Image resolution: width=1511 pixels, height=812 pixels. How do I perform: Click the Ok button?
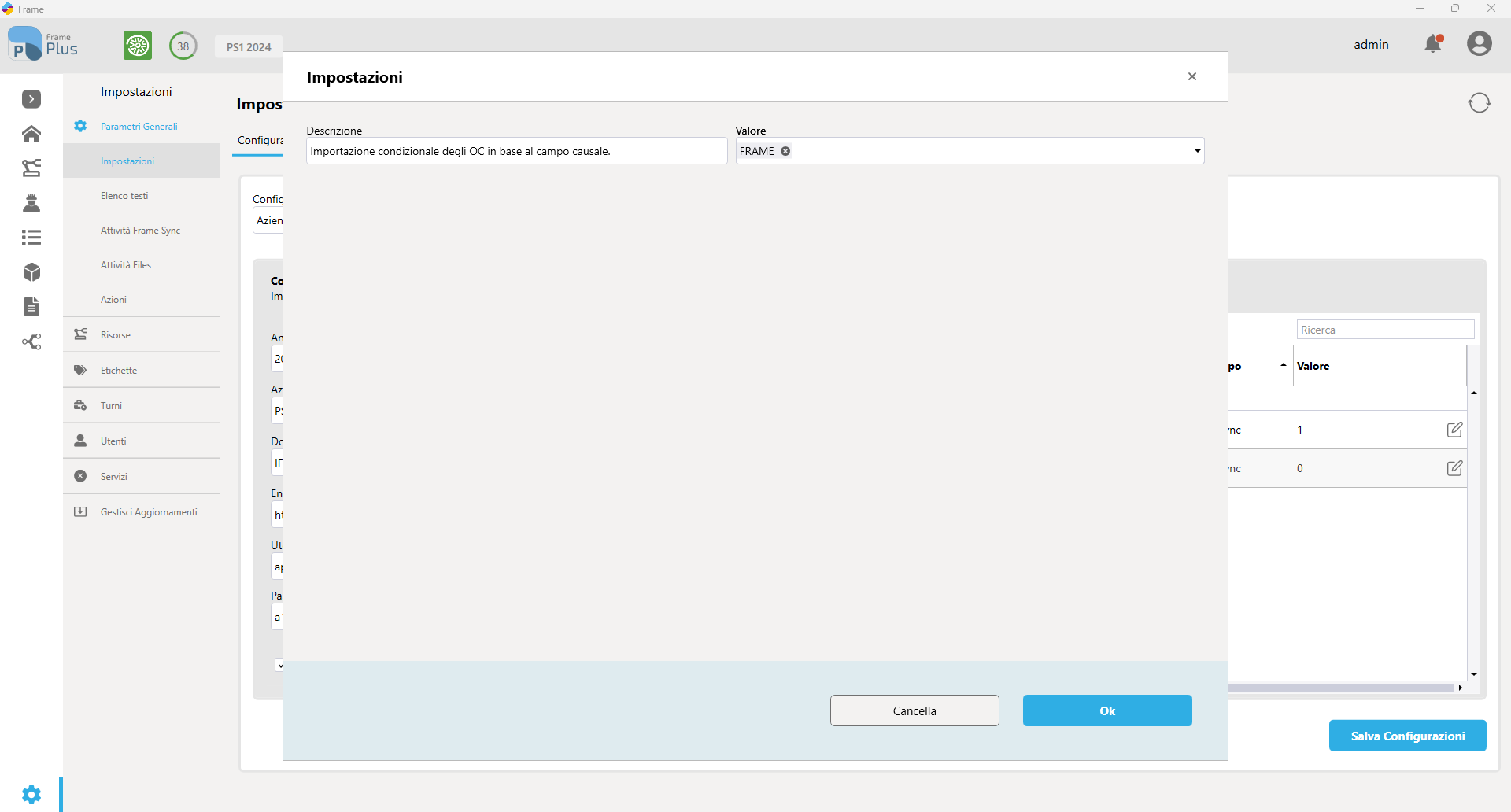point(1107,710)
